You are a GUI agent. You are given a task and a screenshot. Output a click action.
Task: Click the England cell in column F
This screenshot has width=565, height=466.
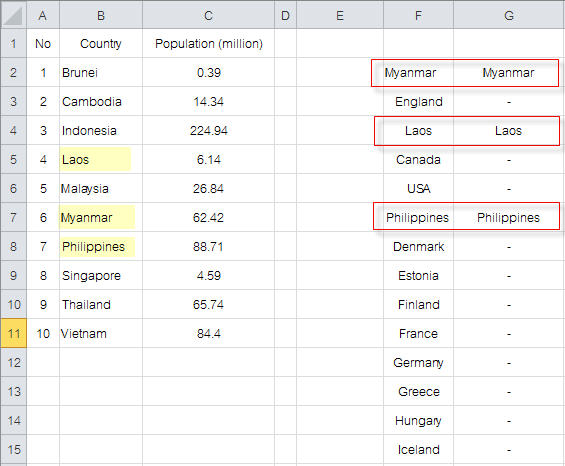[x=418, y=102]
